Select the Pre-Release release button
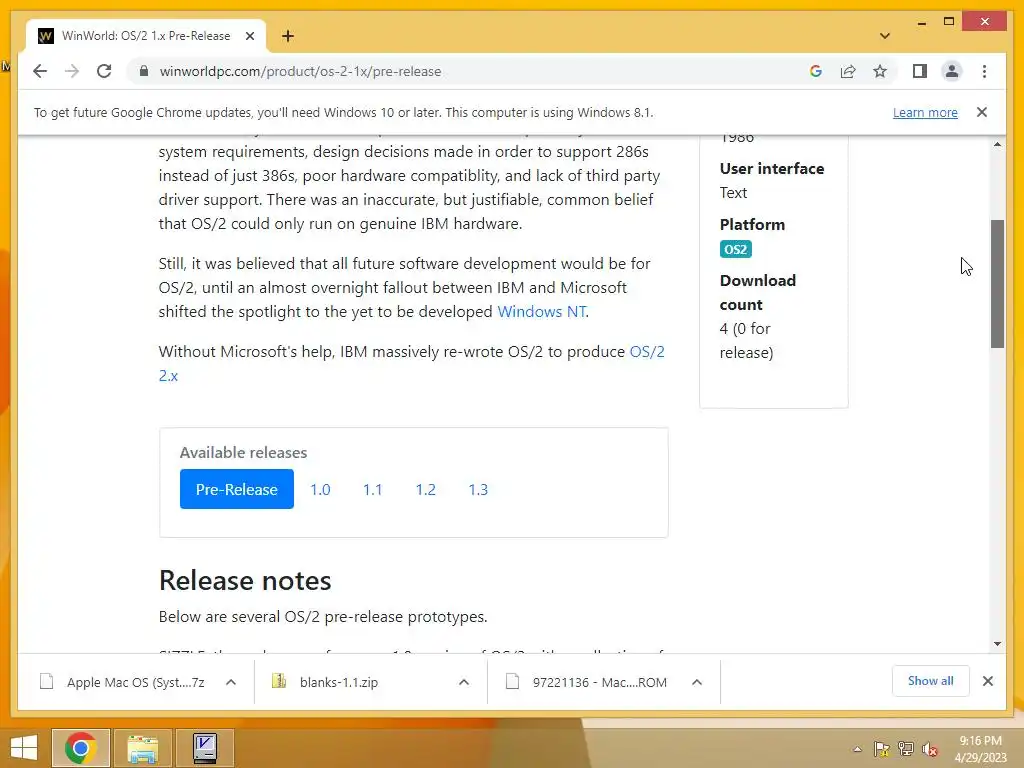Viewport: 1024px width, 768px height. 236,489
